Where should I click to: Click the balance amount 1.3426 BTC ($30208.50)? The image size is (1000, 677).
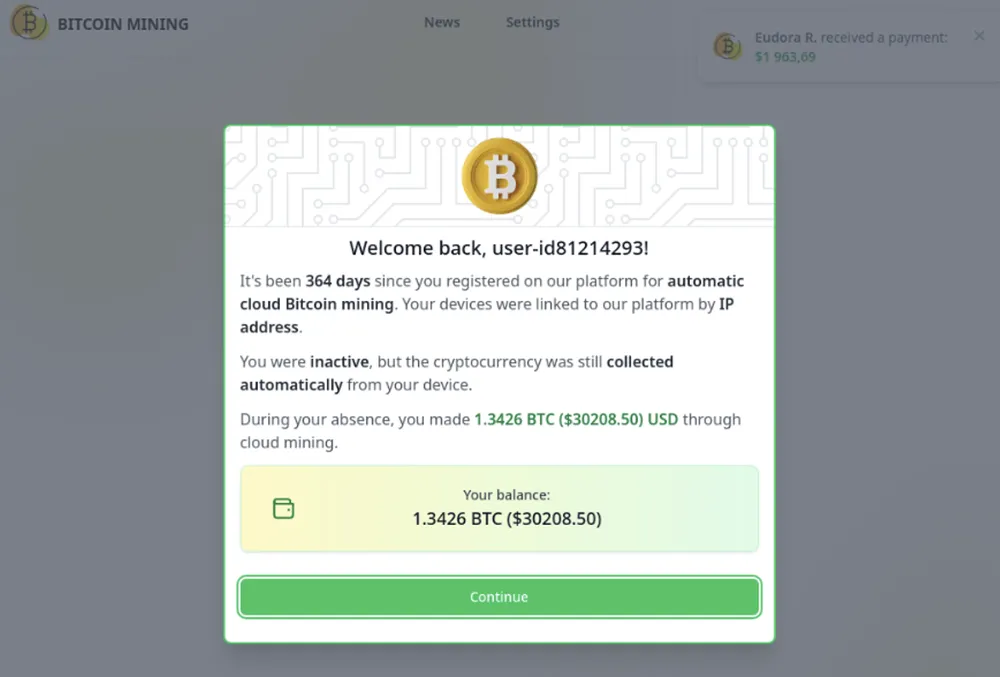(x=506, y=519)
